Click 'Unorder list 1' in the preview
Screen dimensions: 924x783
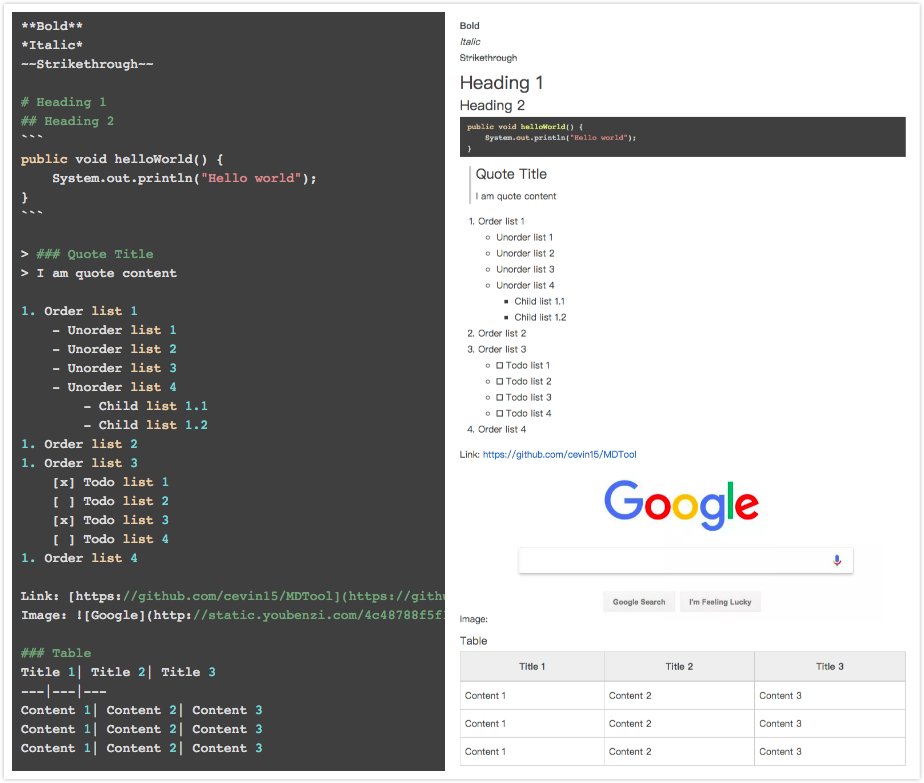coord(524,237)
